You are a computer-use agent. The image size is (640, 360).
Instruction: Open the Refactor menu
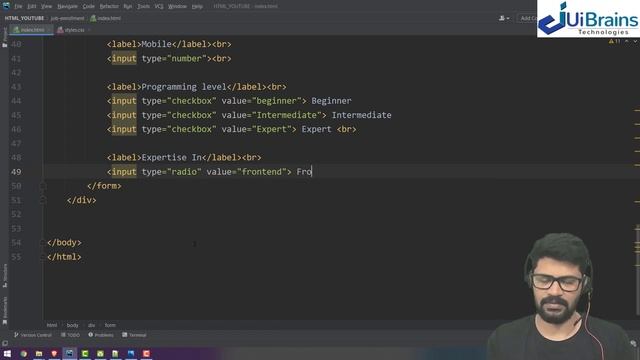coord(109,6)
